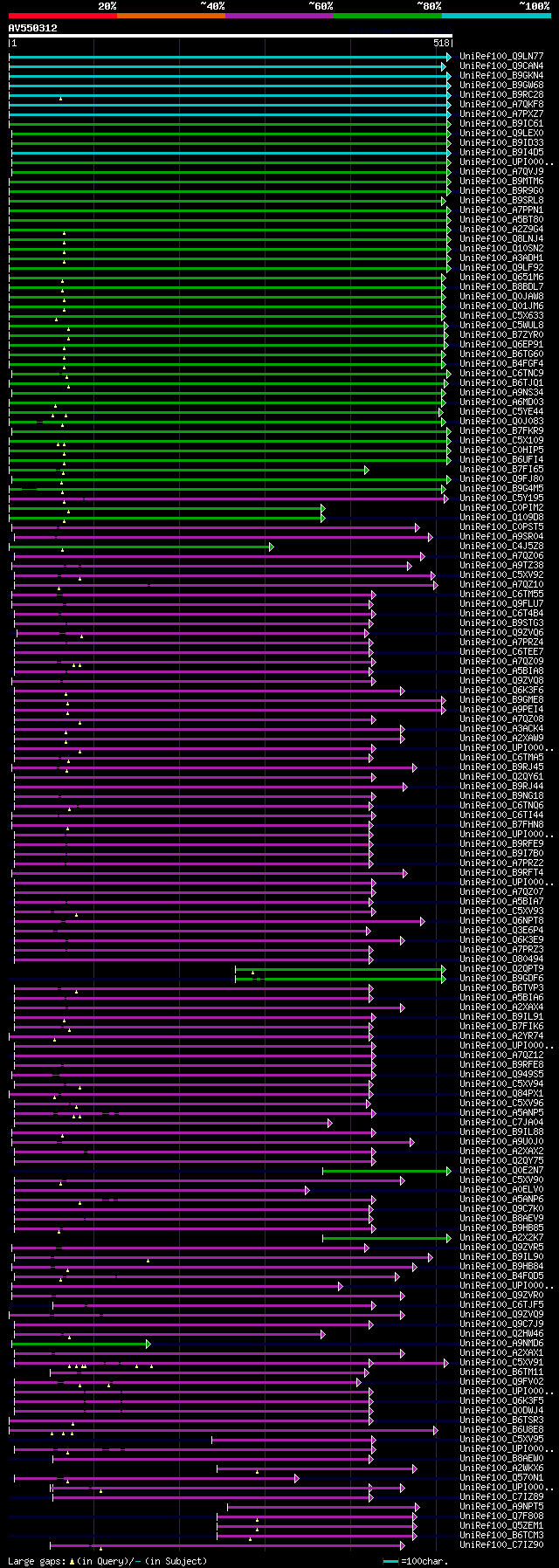The image size is (559, 1568).
Task: Select hit label UniRef100_Q6NPT8
Action: (501, 920)
